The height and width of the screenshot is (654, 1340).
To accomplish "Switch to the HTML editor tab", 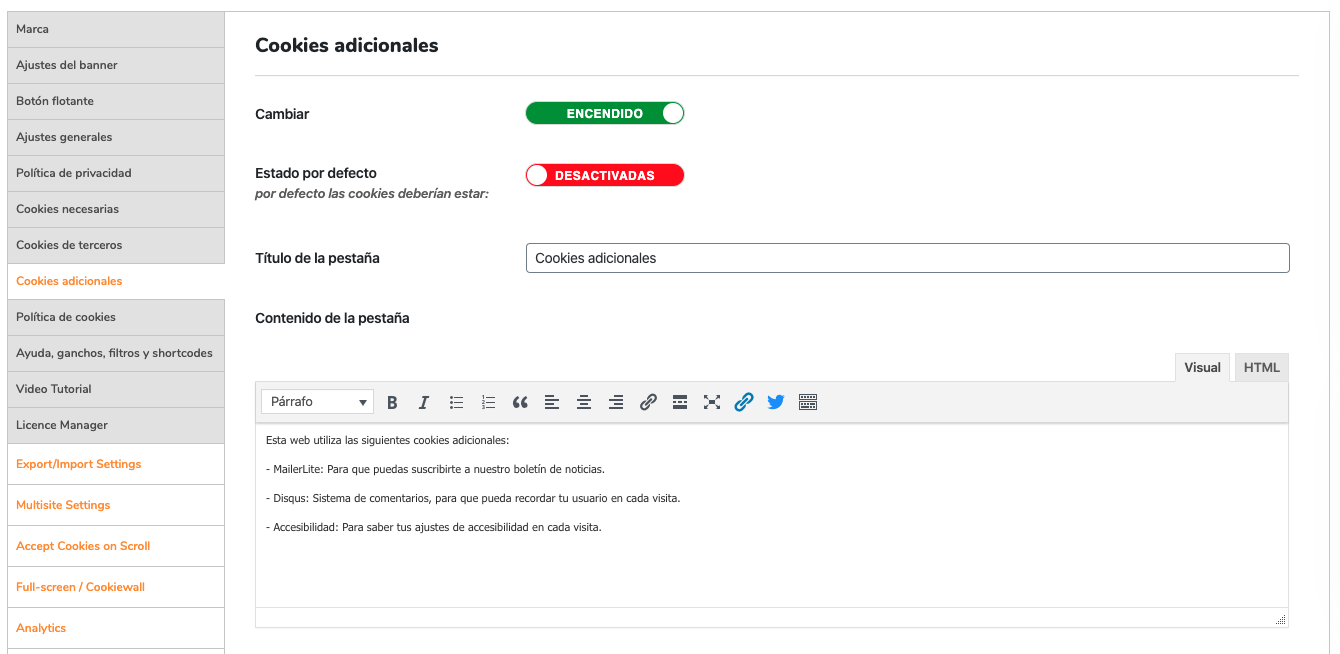I will pyautogui.click(x=1261, y=368).
